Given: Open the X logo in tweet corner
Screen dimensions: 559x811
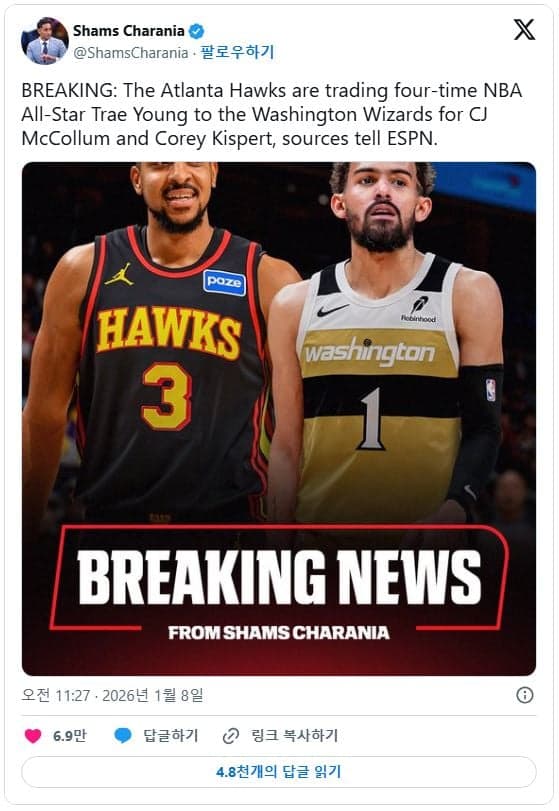Looking at the screenshot, I should point(524,29).
